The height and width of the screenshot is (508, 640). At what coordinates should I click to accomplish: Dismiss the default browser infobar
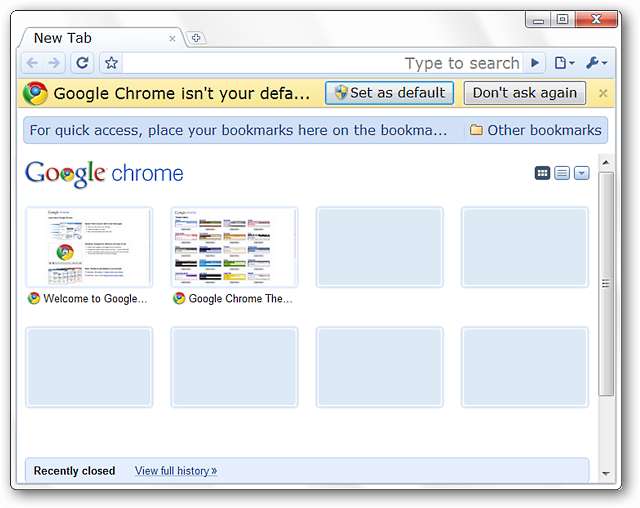click(603, 93)
